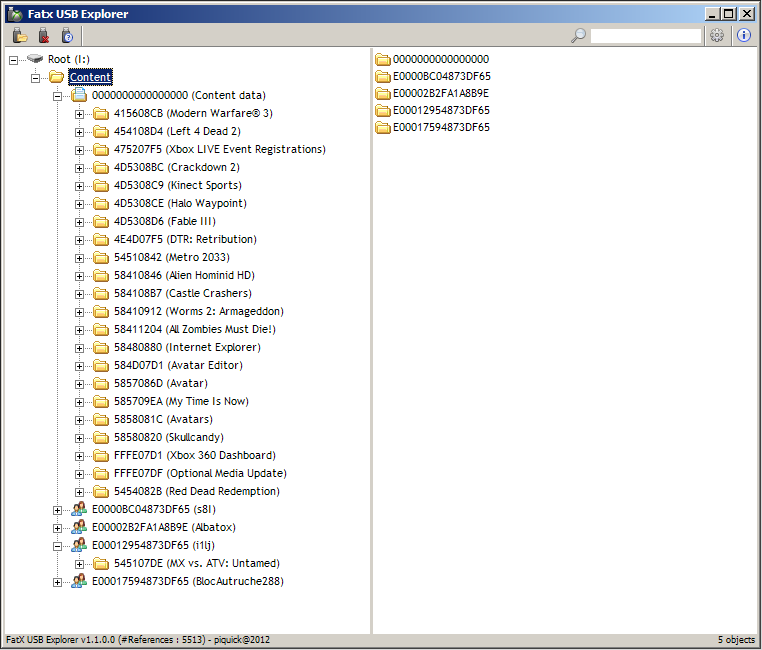Click the Skullcandy folder icon
This screenshot has width=762, height=650.
pyautogui.click(x=101, y=438)
